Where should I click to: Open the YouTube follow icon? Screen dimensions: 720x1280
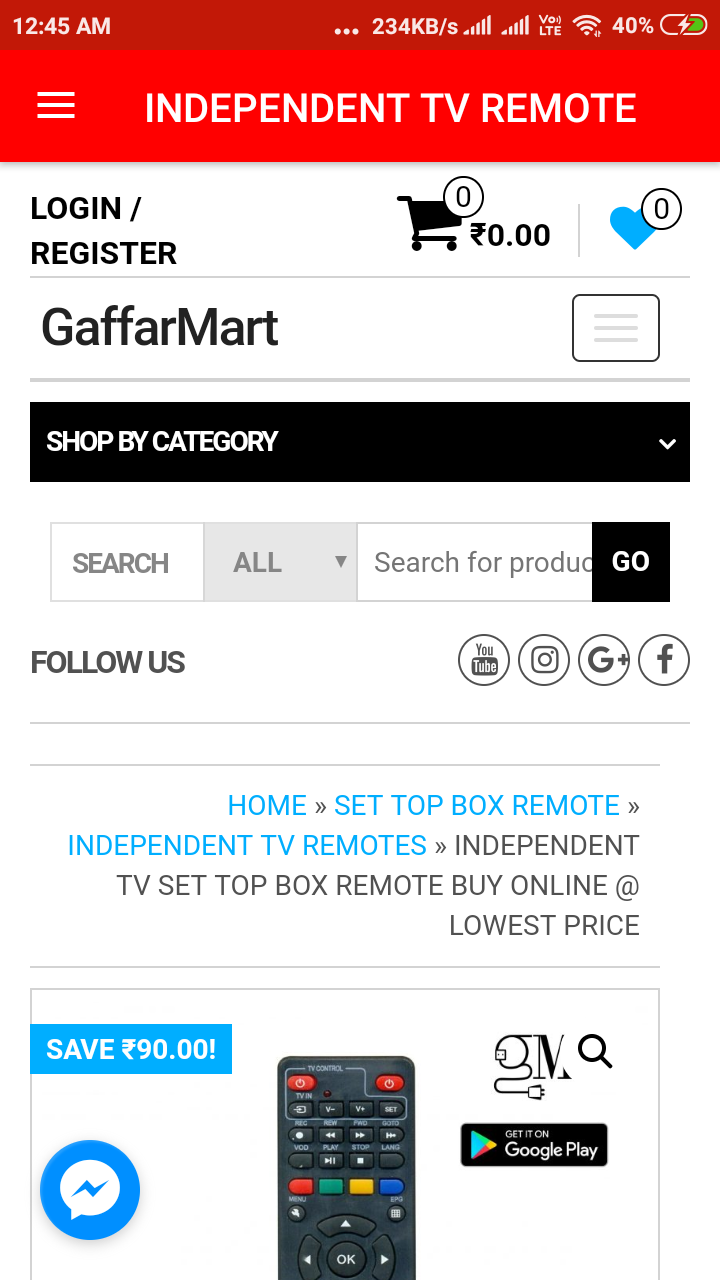tap(484, 660)
